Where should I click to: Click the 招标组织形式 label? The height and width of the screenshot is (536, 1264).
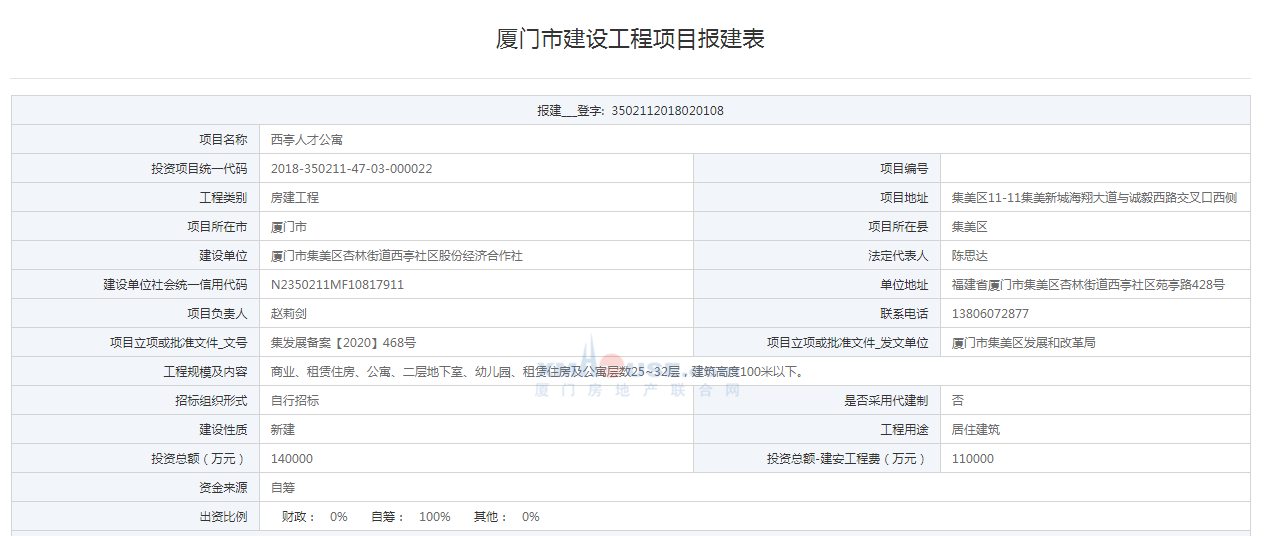click(x=211, y=401)
